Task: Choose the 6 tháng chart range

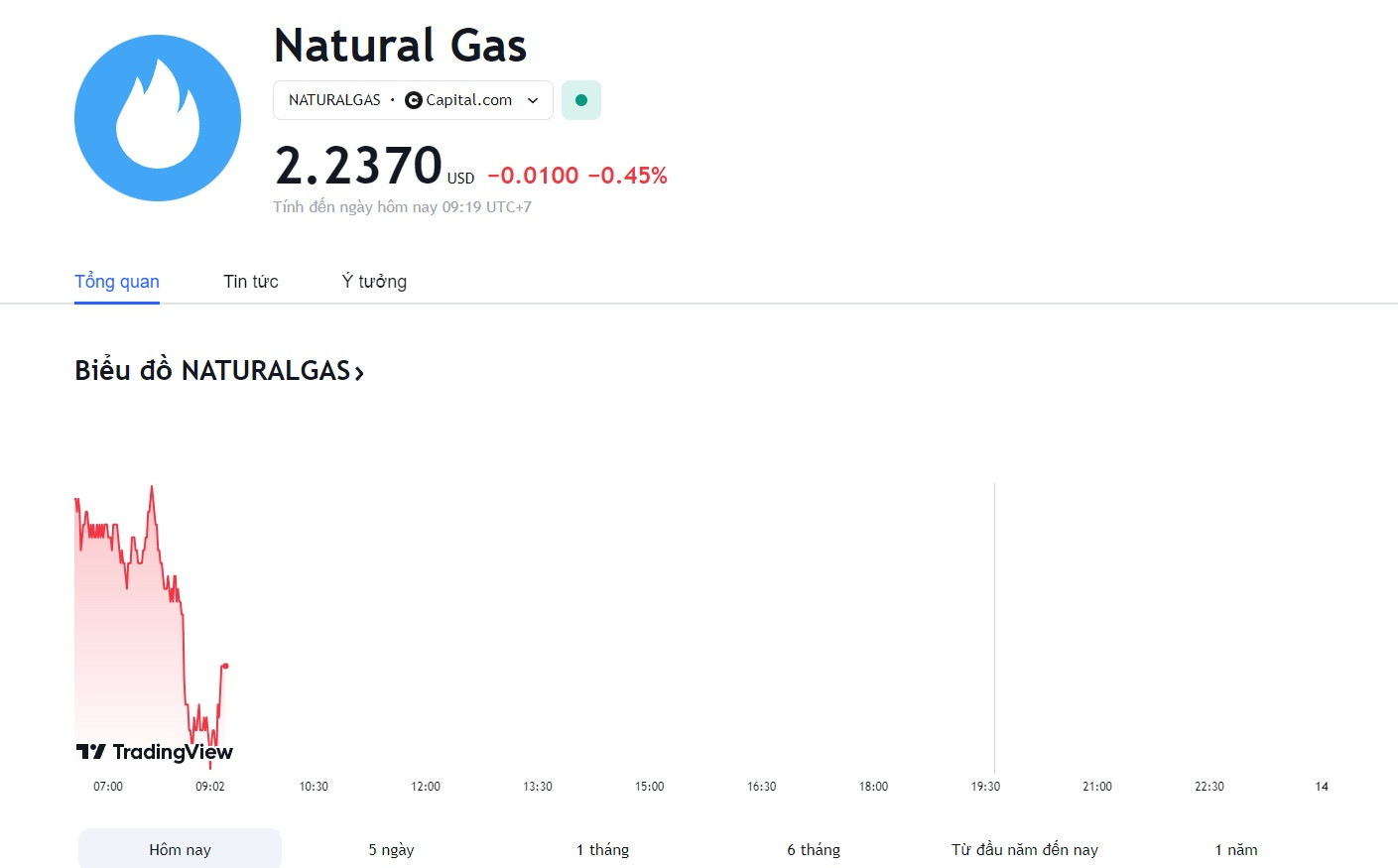Action: [x=814, y=849]
